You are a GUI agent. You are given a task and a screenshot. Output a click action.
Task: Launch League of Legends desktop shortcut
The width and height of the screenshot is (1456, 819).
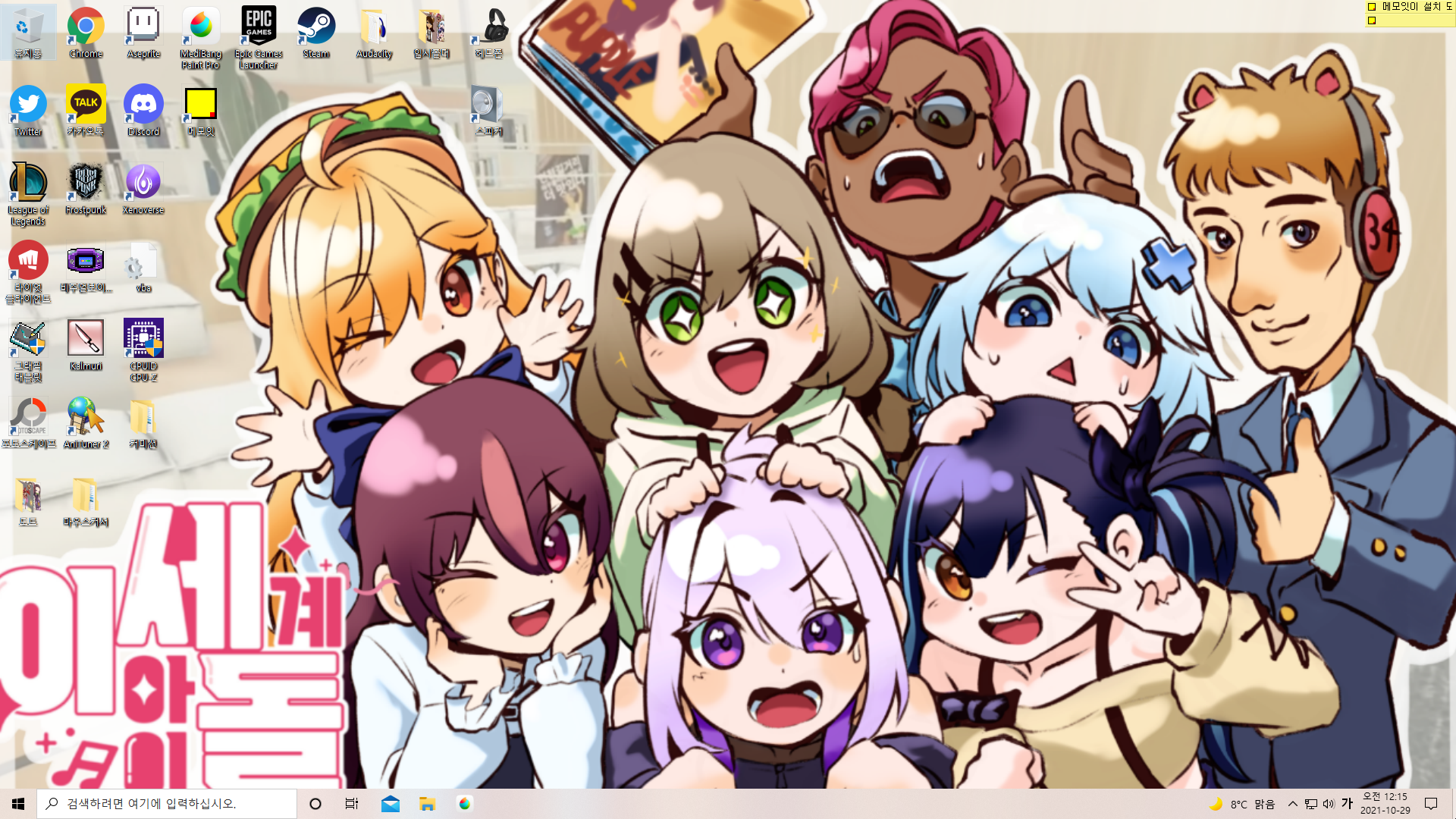click(x=28, y=194)
